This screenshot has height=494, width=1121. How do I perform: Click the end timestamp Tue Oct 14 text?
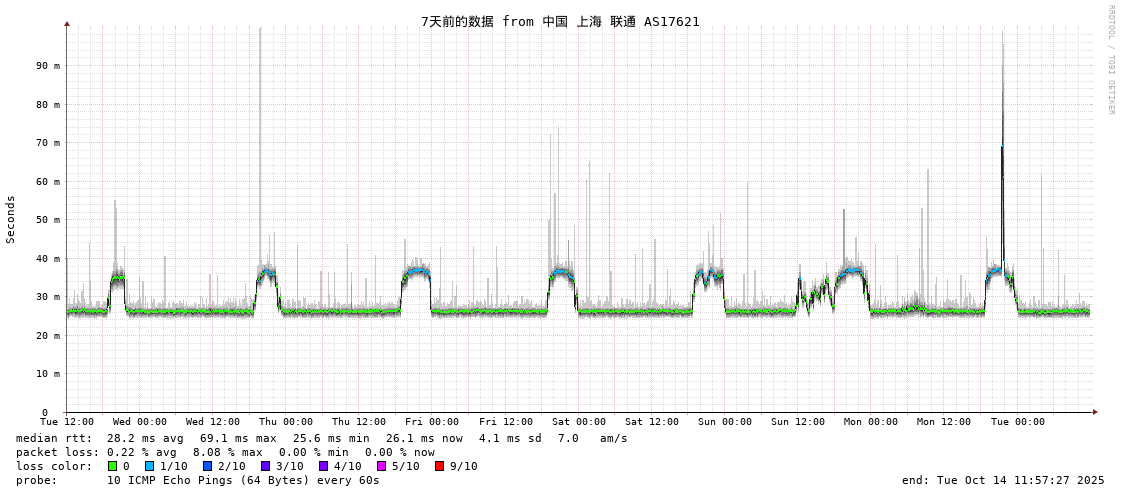[1003, 480]
